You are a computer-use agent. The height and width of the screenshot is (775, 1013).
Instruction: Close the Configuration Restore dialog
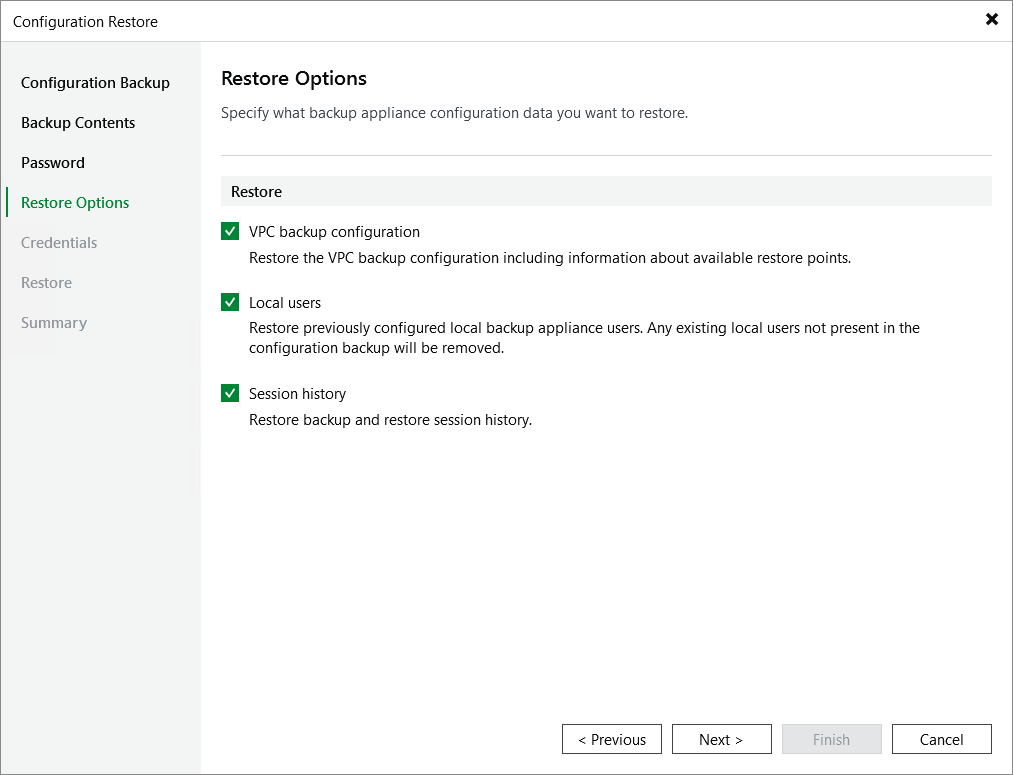(x=991, y=19)
